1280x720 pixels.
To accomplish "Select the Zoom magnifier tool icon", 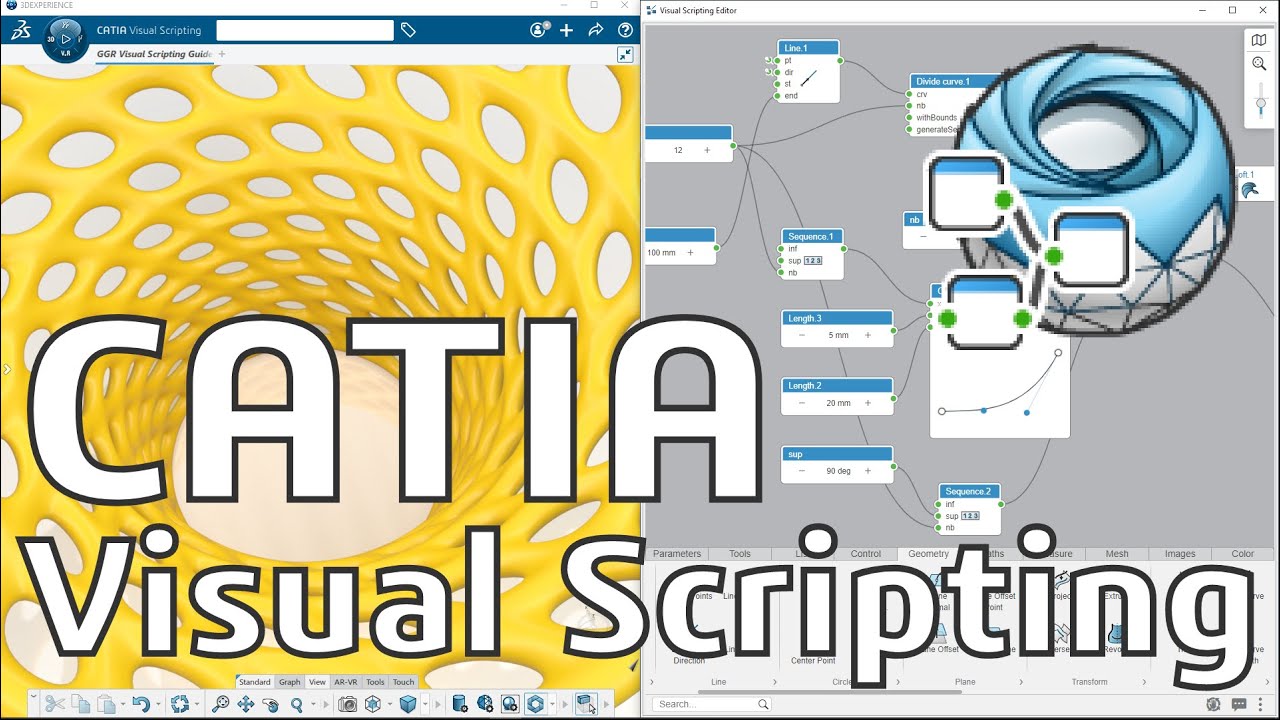I will [x=296, y=704].
